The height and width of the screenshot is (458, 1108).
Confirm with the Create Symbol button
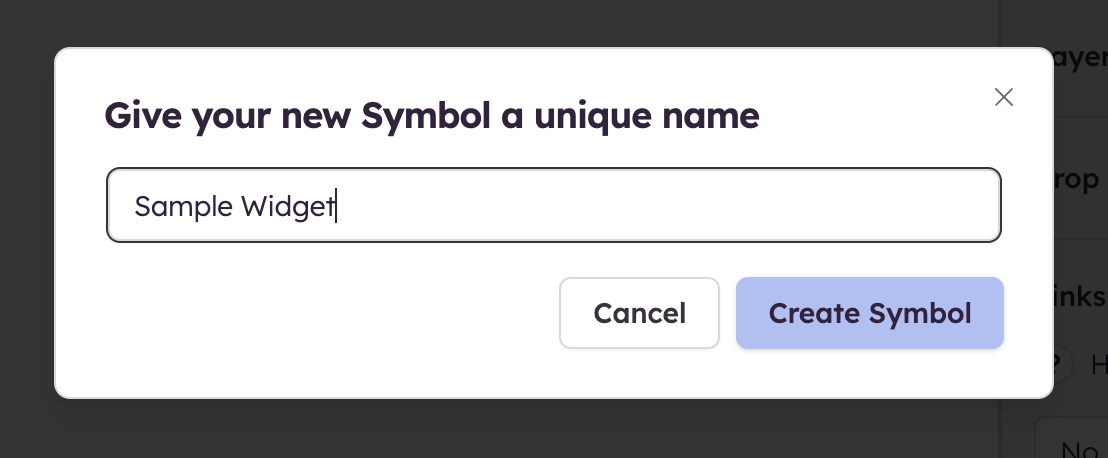869,313
